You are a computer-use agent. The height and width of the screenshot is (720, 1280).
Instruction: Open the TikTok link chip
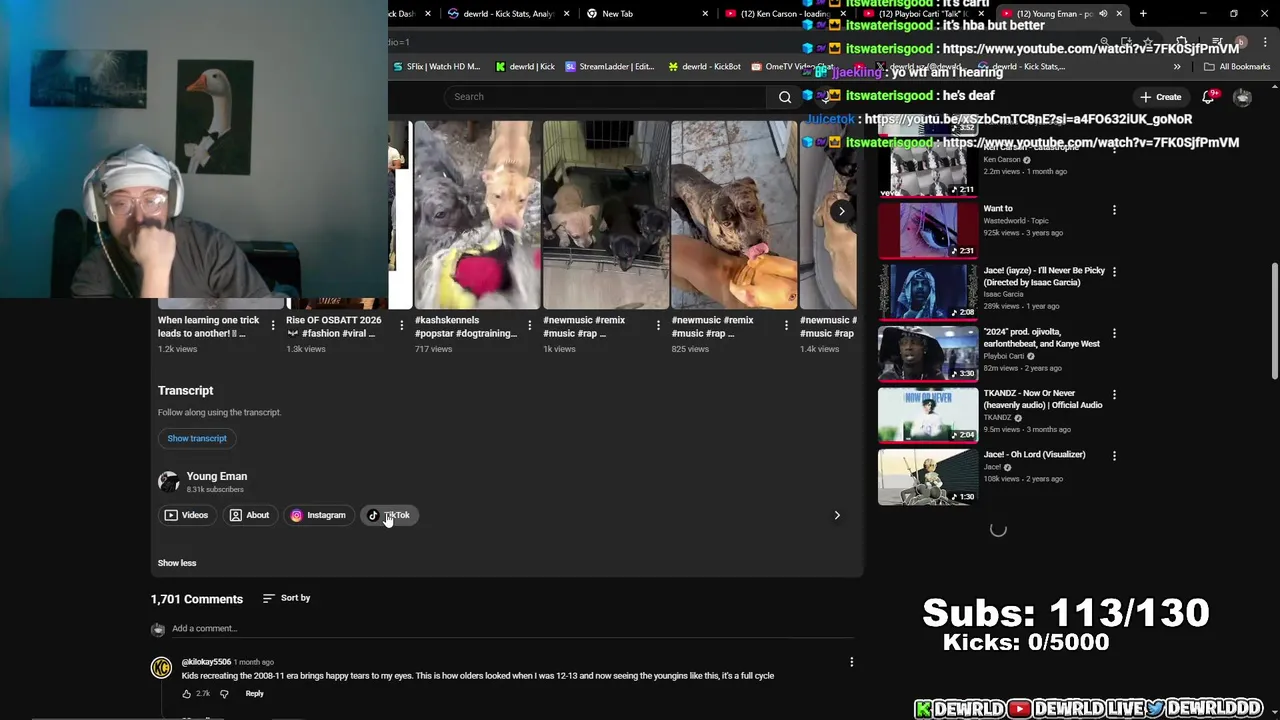(x=389, y=515)
